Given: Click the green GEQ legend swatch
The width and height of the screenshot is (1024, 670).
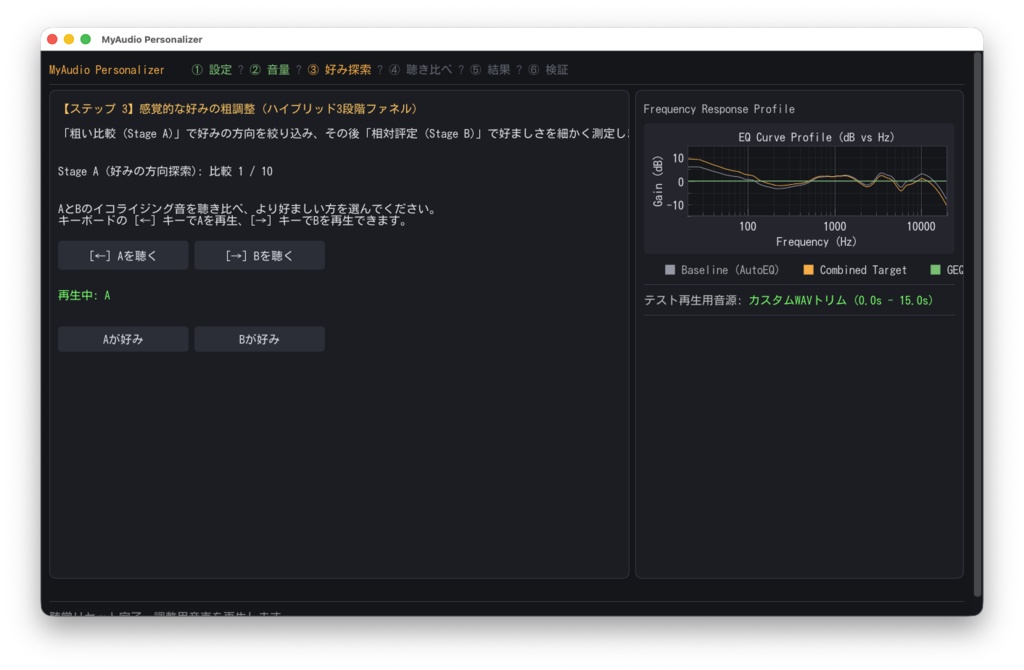Looking at the screenshot, I should click(935, 270).
